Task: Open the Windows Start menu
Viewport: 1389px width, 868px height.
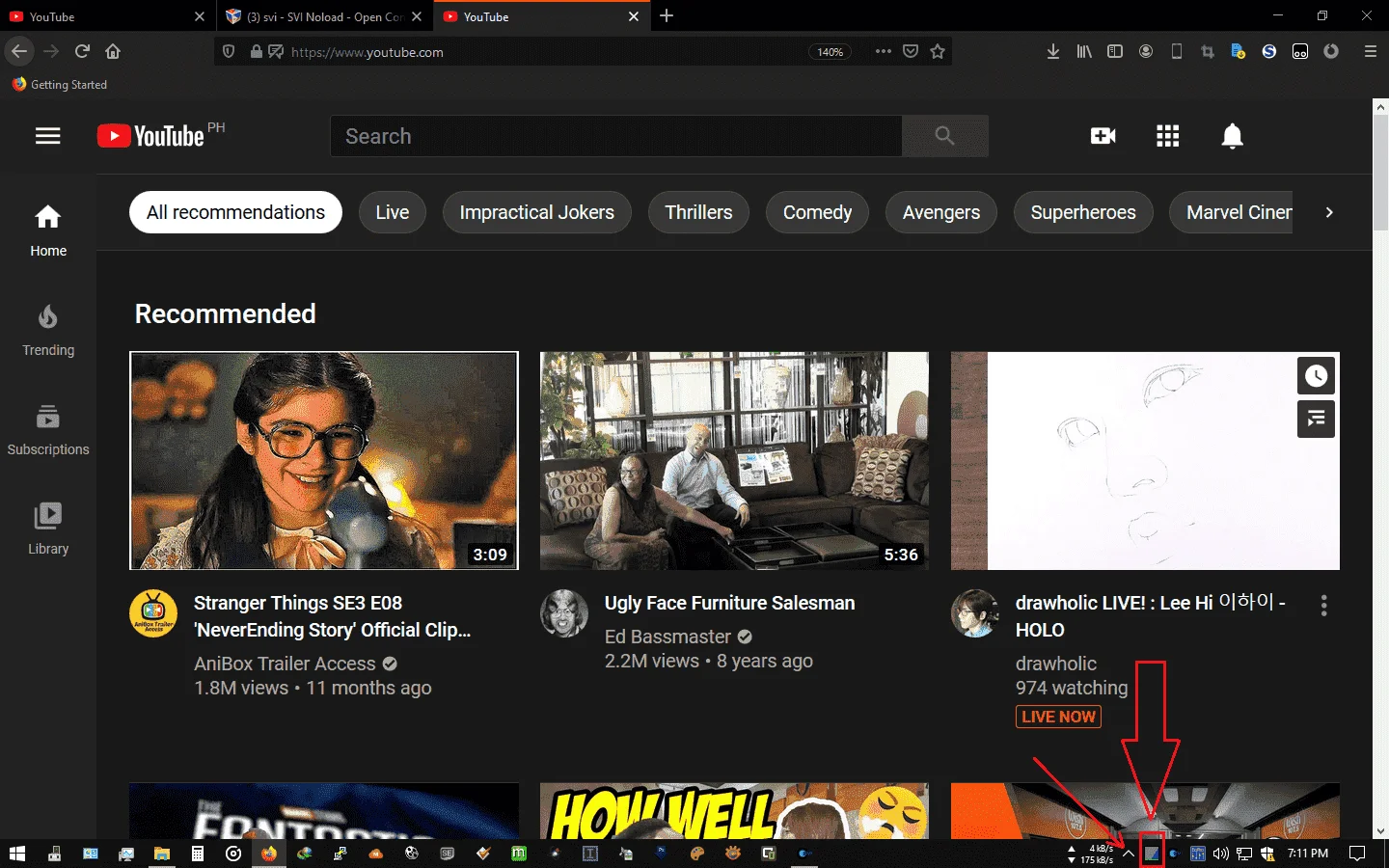Action: pyautogui.click(x=16, y=854)
